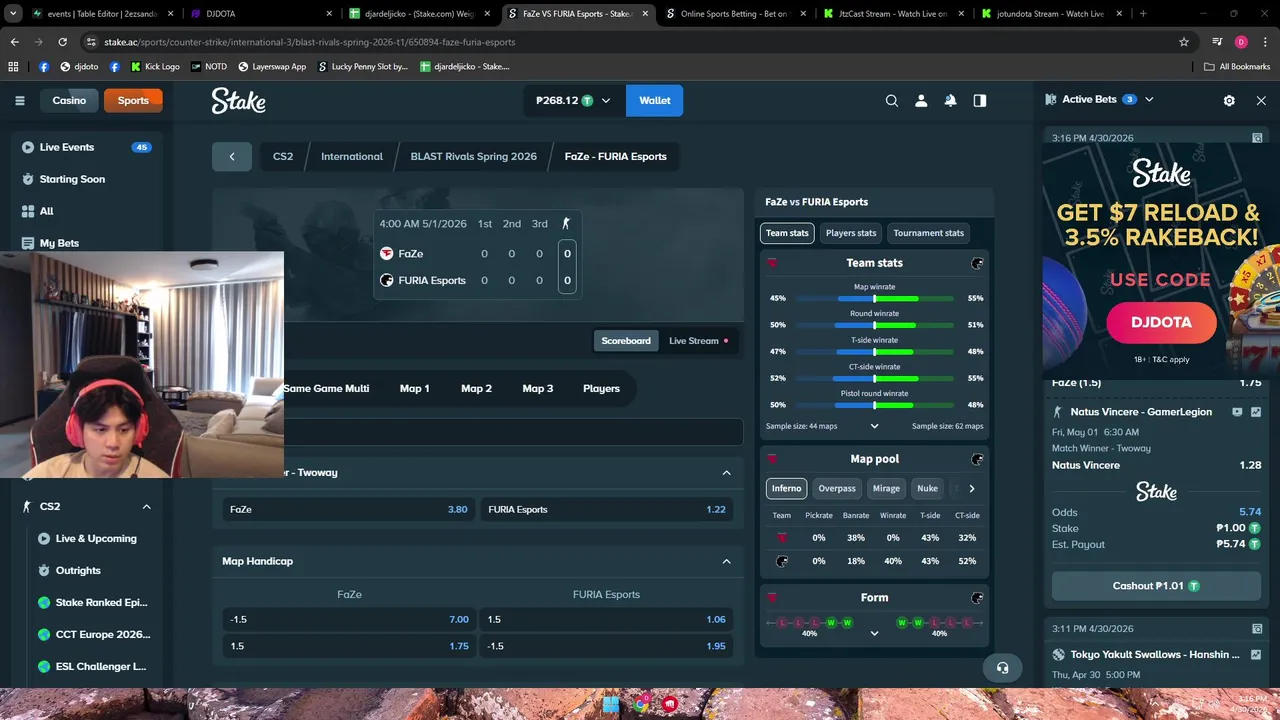Click the stream icon on Natus Vincere bet
Image resolution: width=1280 pixels, height=720 pixels.
pos(1237,412)
